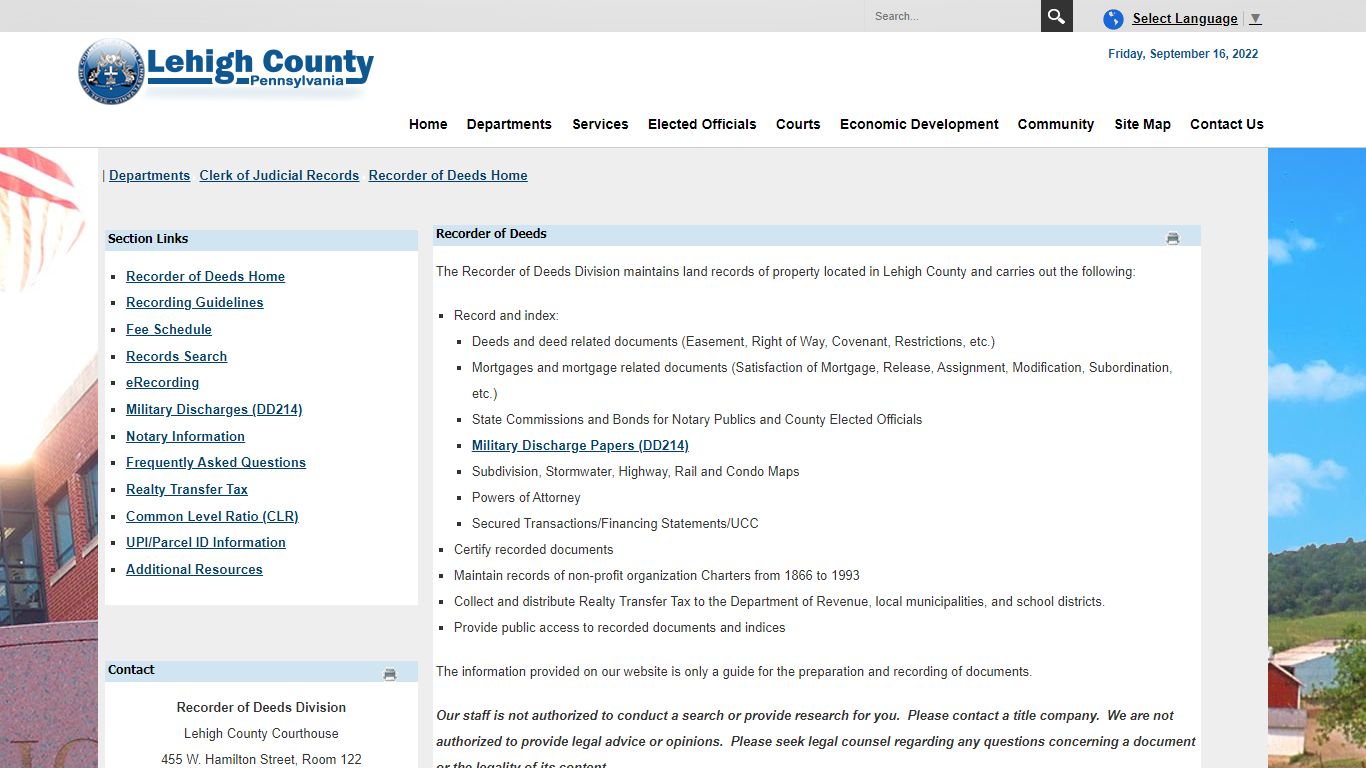Open the Community menu
This screenshot has height=768, width=1366.
click(x=1056, y=124)
